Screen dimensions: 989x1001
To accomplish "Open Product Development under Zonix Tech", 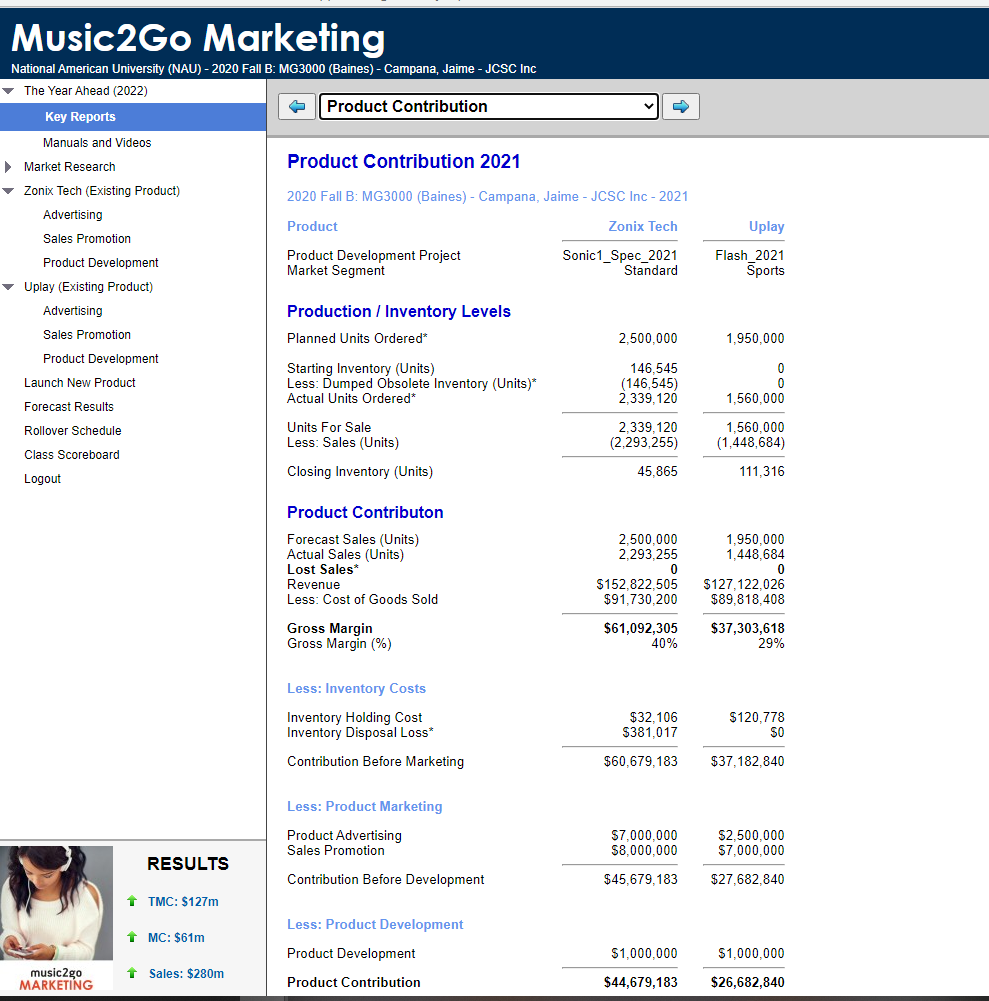I will (x=101, y=262).
